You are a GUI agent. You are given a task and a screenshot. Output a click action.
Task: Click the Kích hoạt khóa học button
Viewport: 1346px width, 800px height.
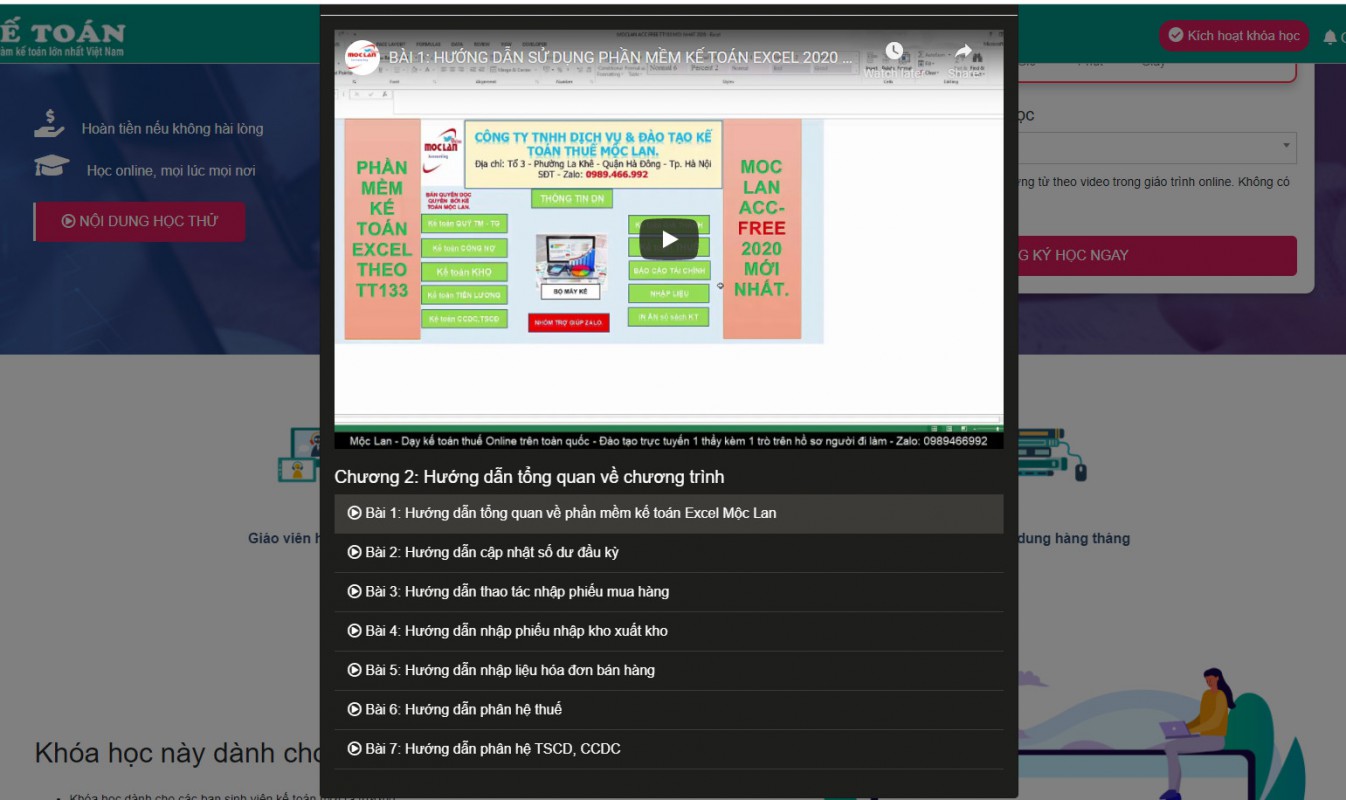click(1234, 35)
